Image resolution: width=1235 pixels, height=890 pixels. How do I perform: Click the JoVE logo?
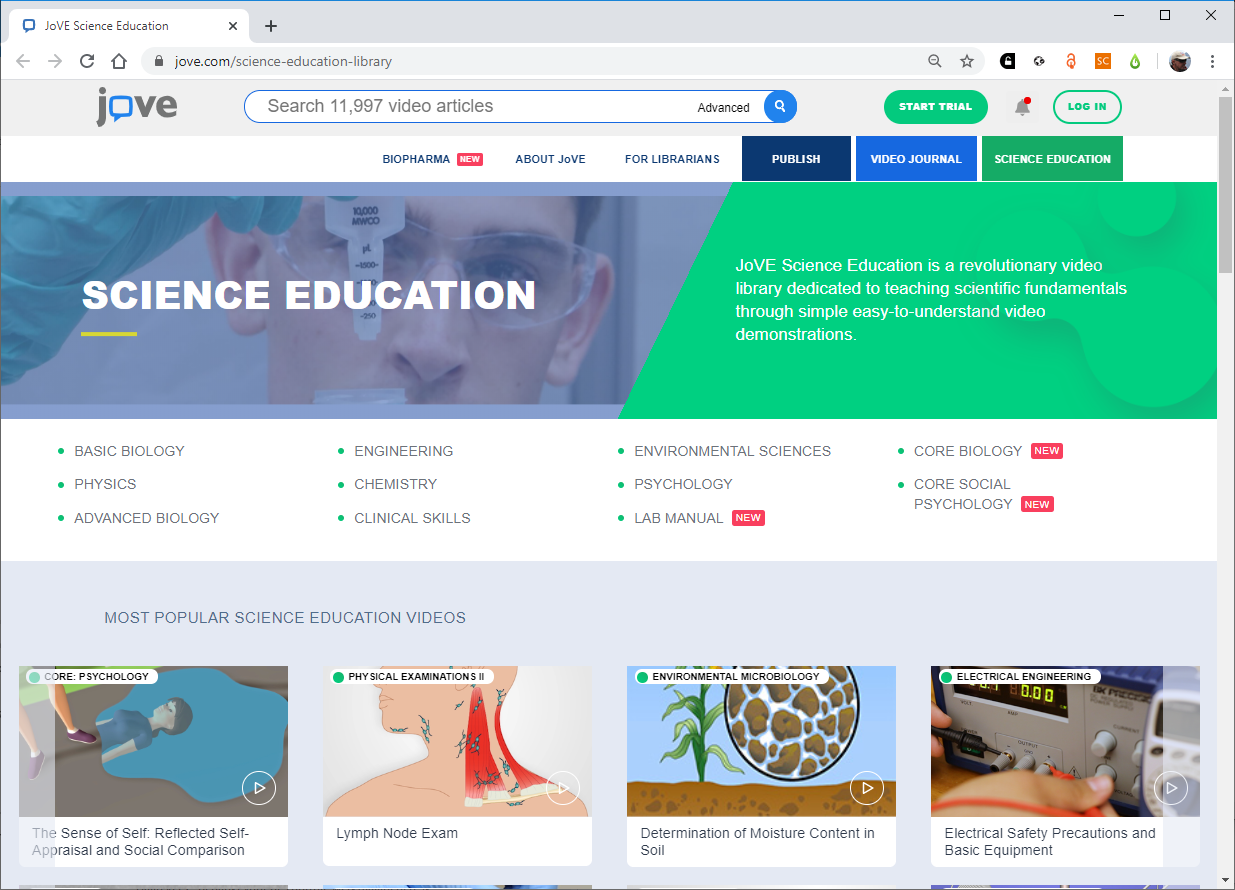click(x=136, y=107)
